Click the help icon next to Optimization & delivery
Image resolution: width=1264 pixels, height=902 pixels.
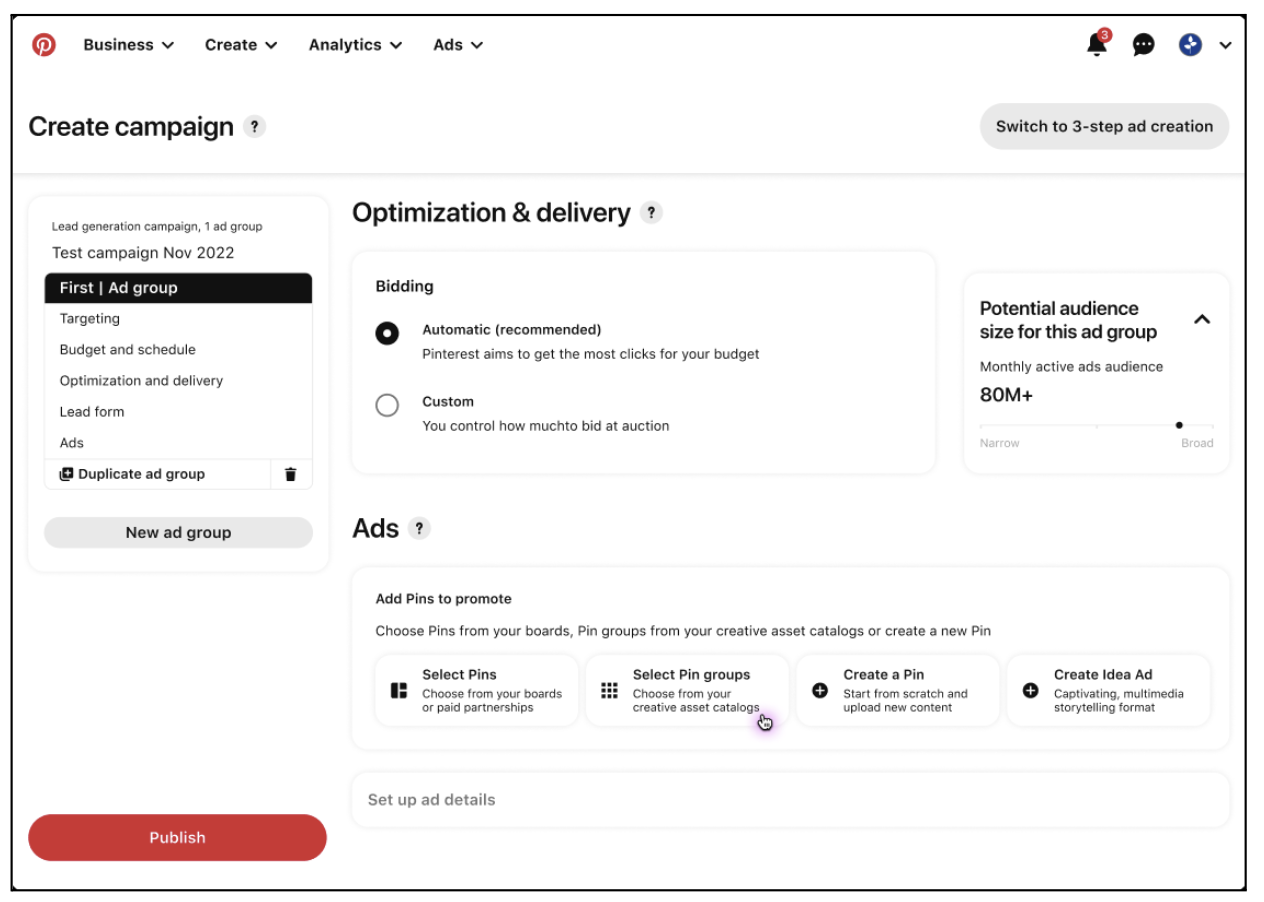pos(651,213)
